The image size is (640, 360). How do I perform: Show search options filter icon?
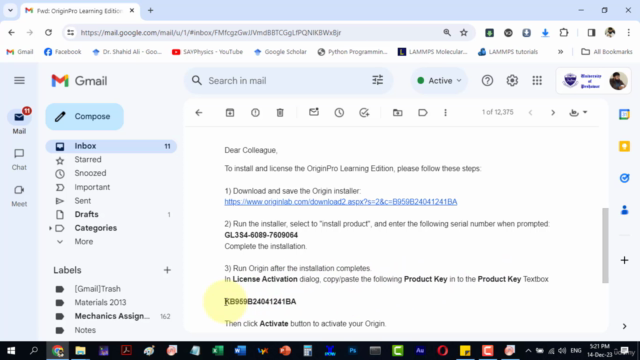(x=378, y=80)
